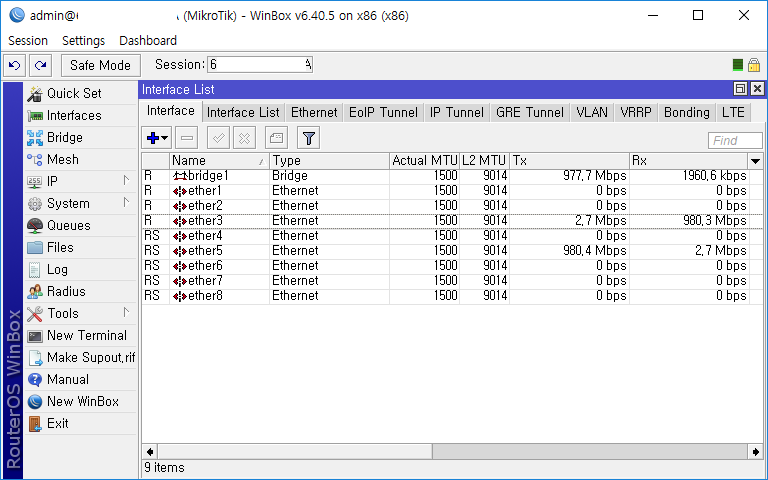Viewport: 768px width, 480px height.
Task: Open Files in sidebar
Action: pos(80,248)
